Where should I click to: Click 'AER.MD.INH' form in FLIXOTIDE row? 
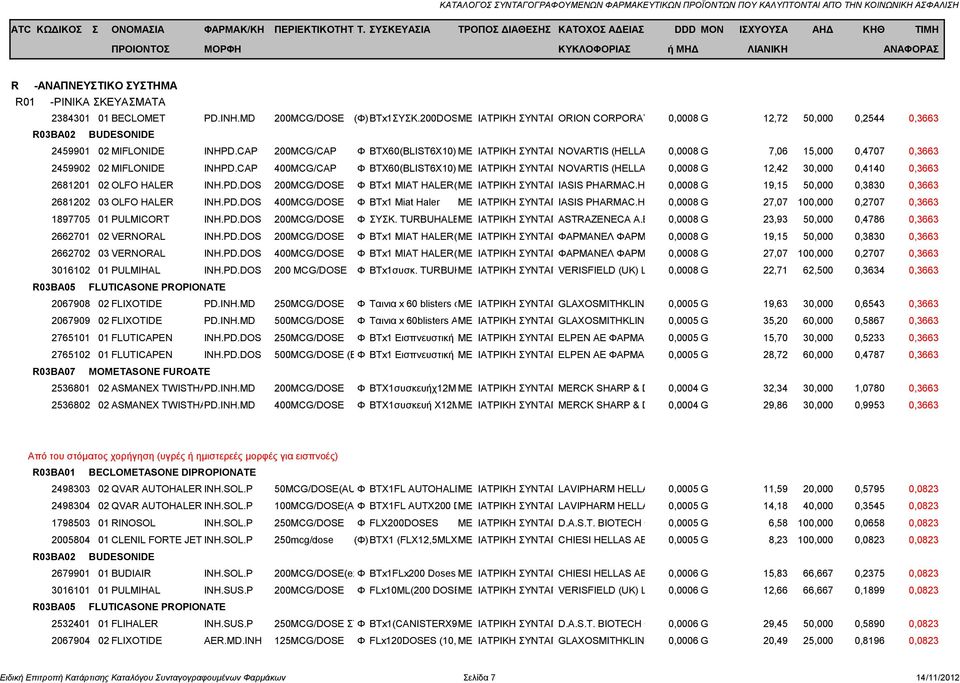pyautogui.click(x=233, y=641)
